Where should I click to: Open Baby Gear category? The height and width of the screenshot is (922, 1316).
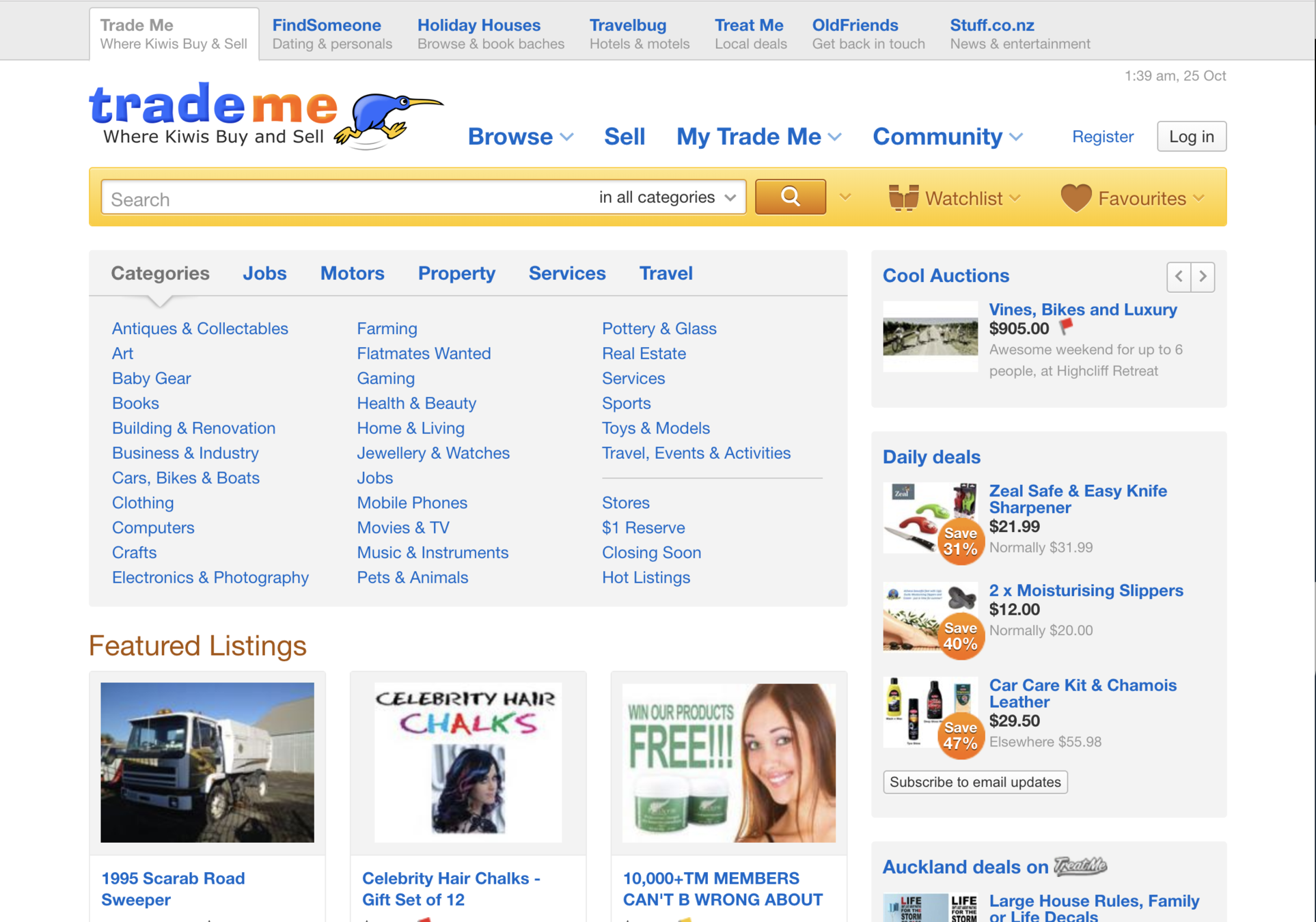pos(152,378)
